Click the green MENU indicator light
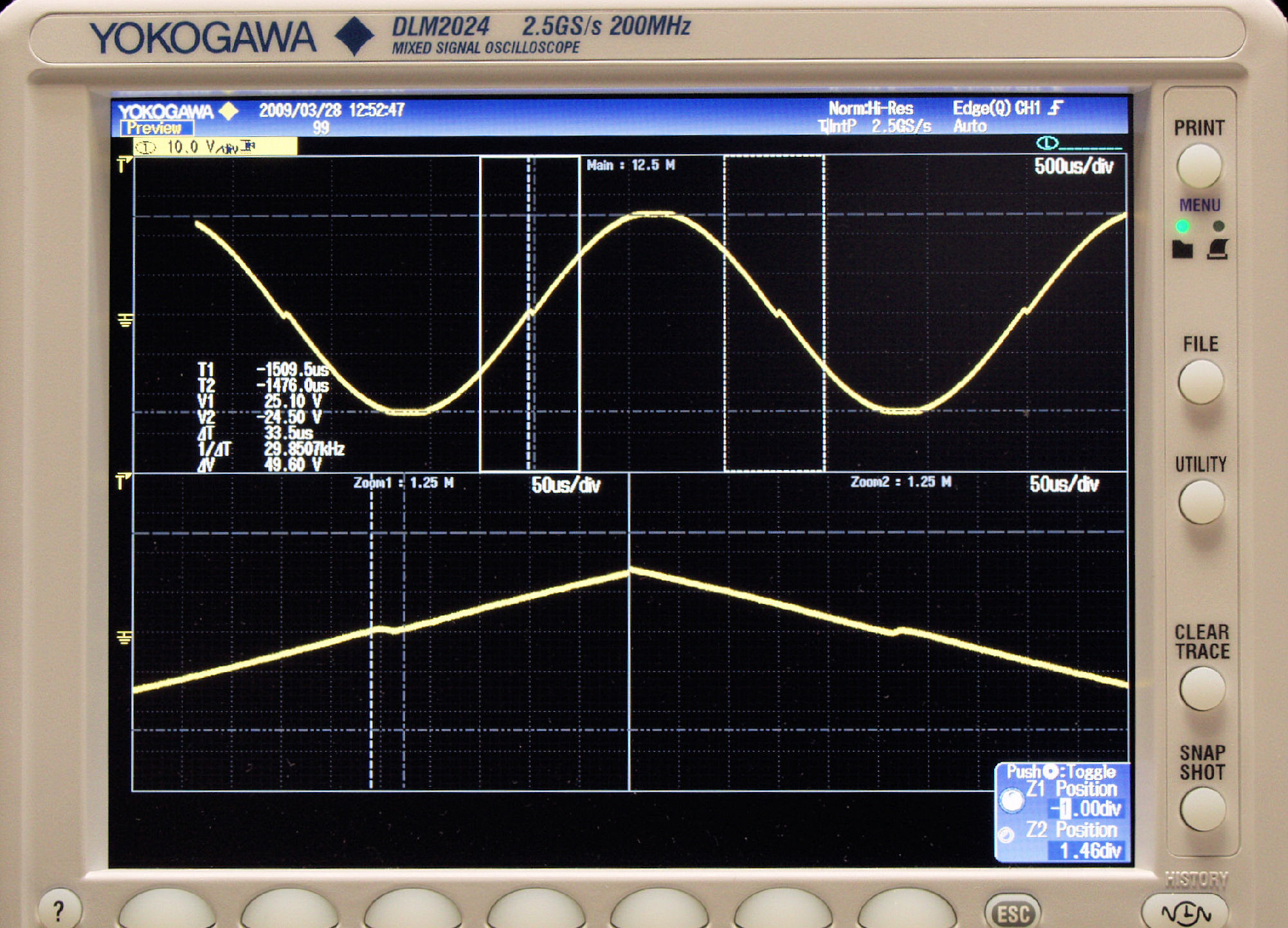The image size is (1288, 928). (1182, 226)
